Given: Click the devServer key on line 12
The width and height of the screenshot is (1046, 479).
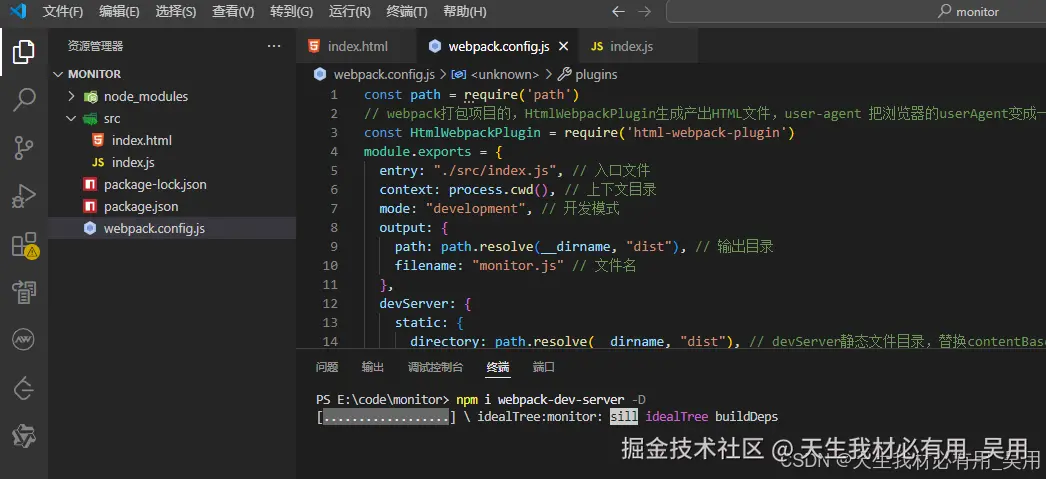Looking at the screenshot, I should [x=414, y=304].
